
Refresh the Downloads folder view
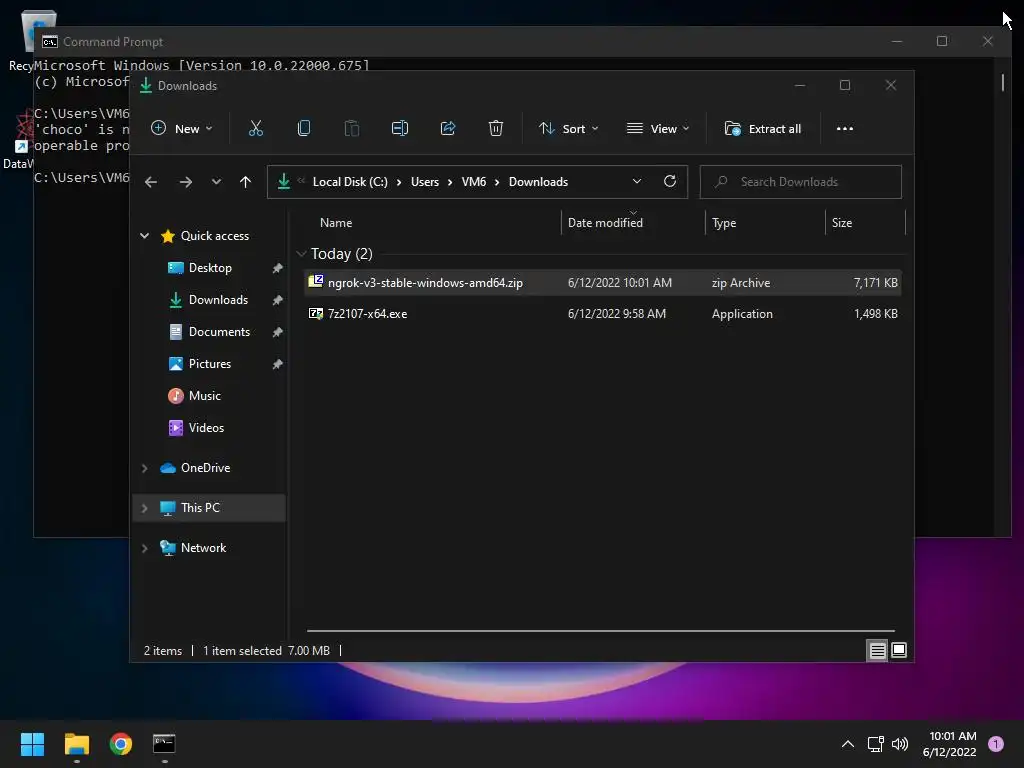pyautogui.click(x=669, y=182)
